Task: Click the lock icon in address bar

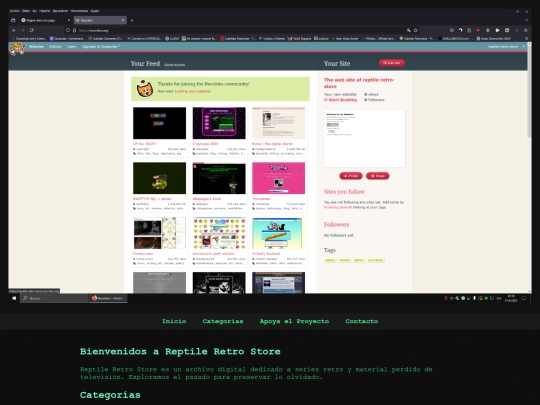Action: tap(74, 30)
